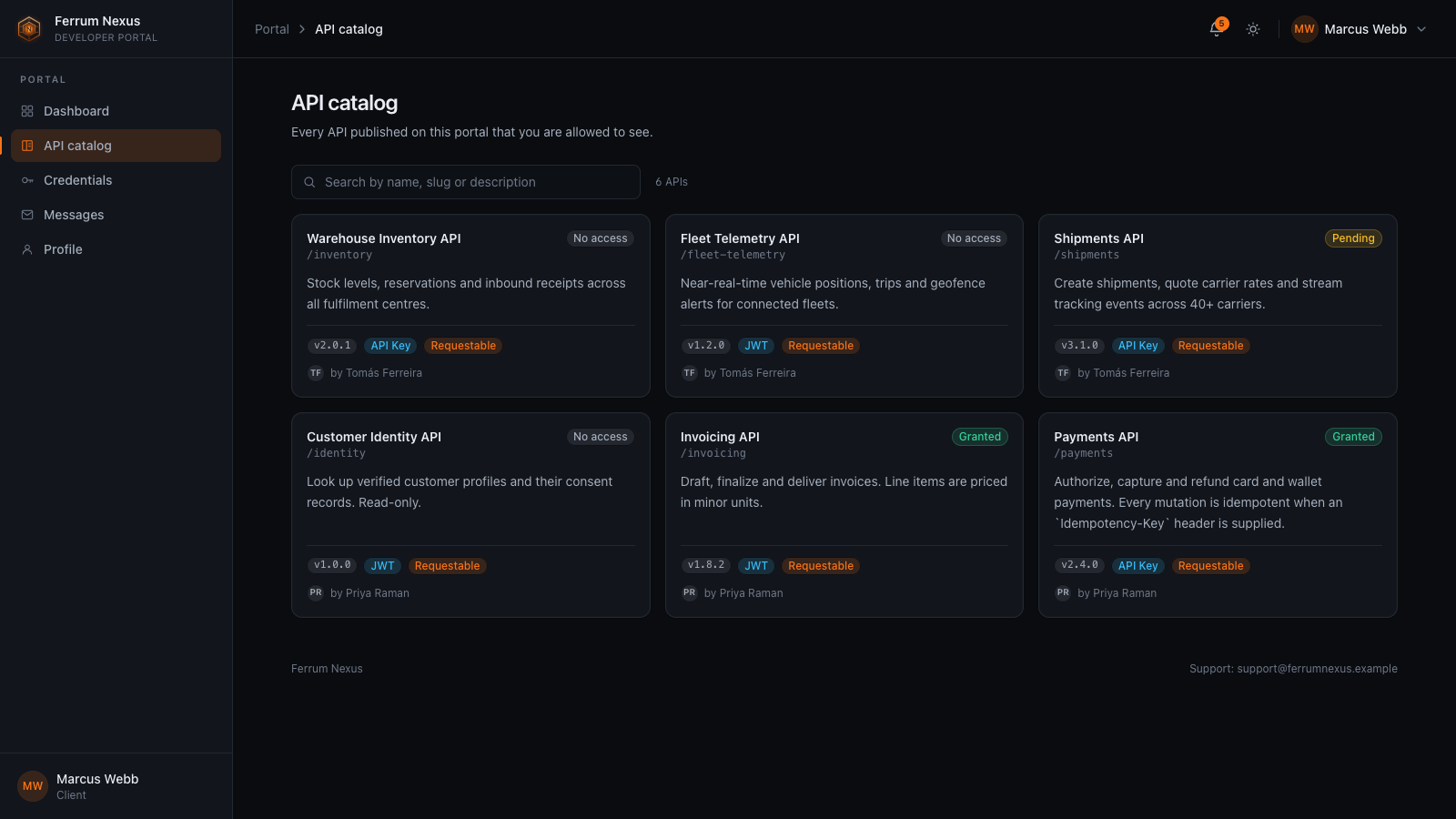Click the MW avatar in top bar
Image resolution: width=1456 pixels, height=819 pixels.
pos(1305,29)
